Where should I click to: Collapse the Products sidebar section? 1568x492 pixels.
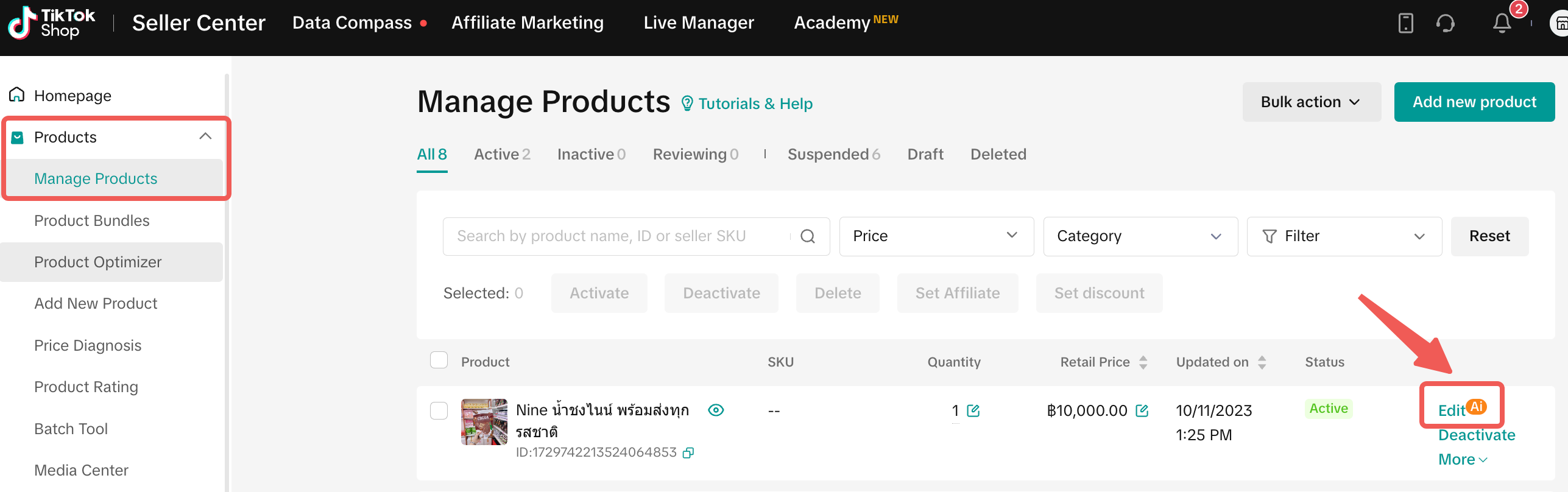(x=205, y=137)
